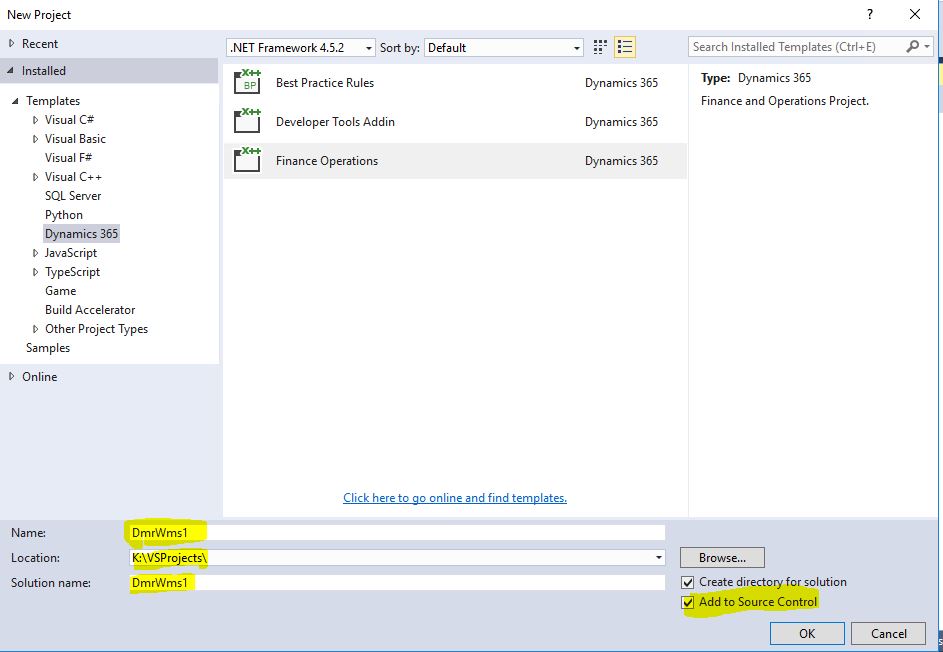Select the Finance Operations template icon

point(247,161)
